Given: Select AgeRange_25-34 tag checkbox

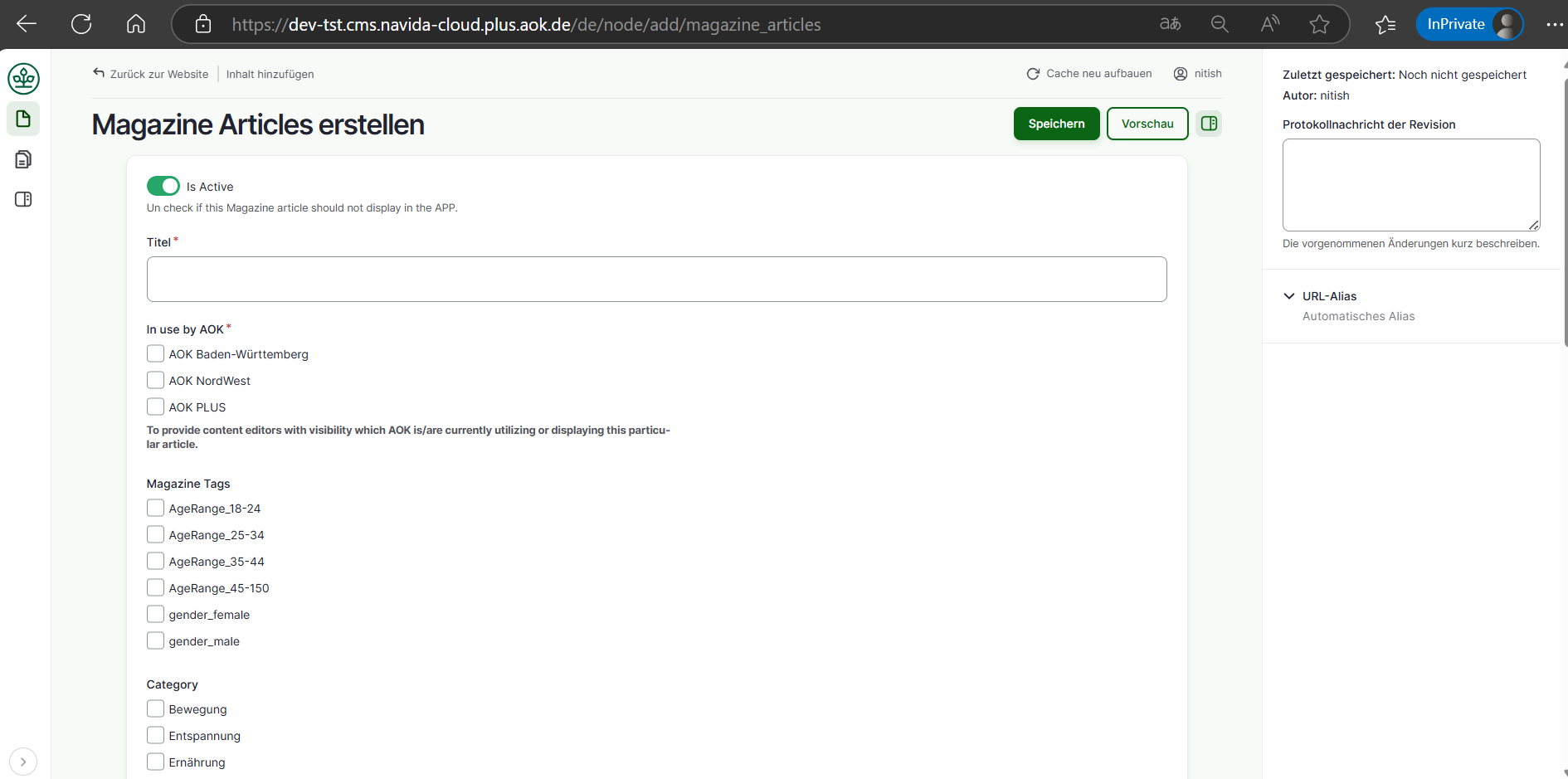Looking at the screenshot, I should [x=155, y=534].
